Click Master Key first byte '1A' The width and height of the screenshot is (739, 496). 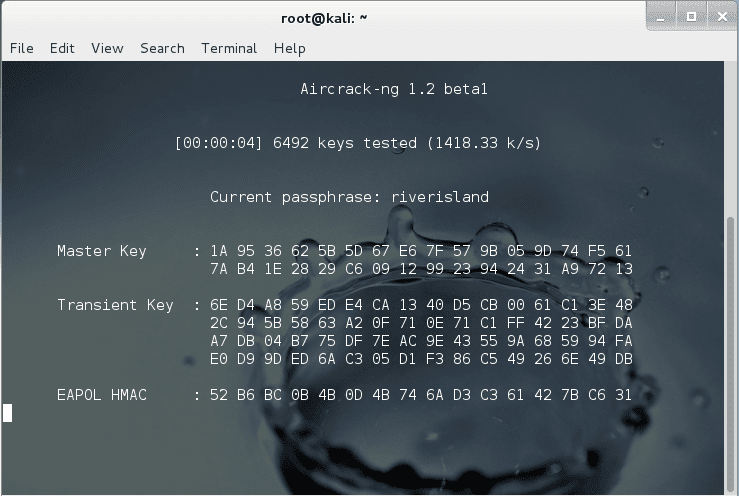click(x=219, y=251)
